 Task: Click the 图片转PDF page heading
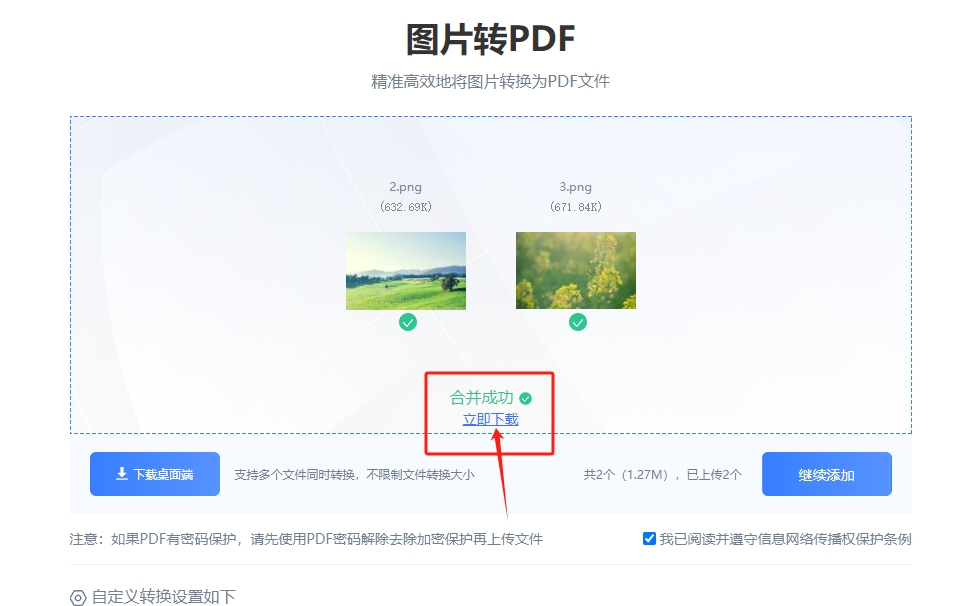tap(491, 39)
